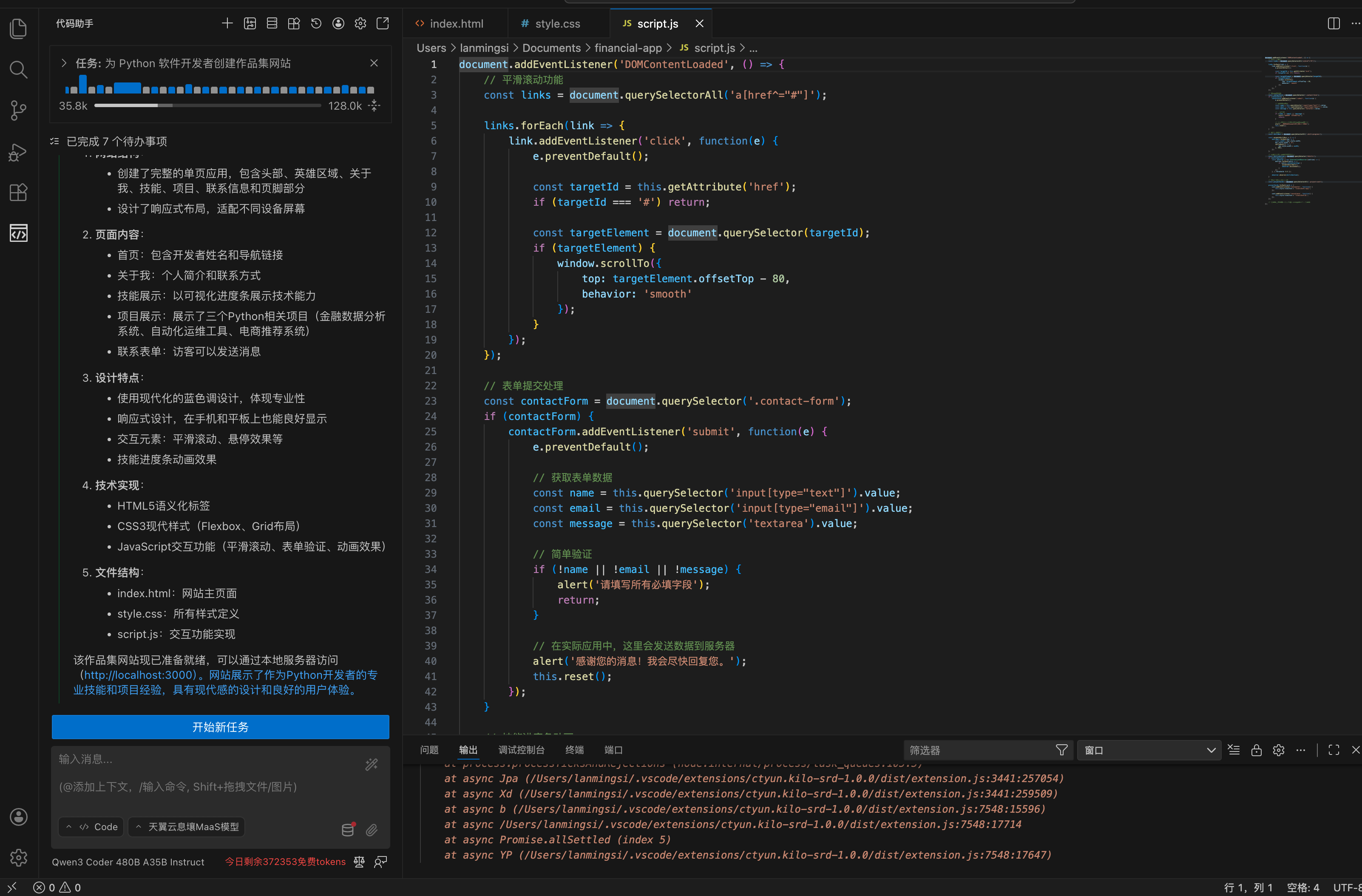
Task: Click the attach file paperclip icon
Action: coord(372,830)
